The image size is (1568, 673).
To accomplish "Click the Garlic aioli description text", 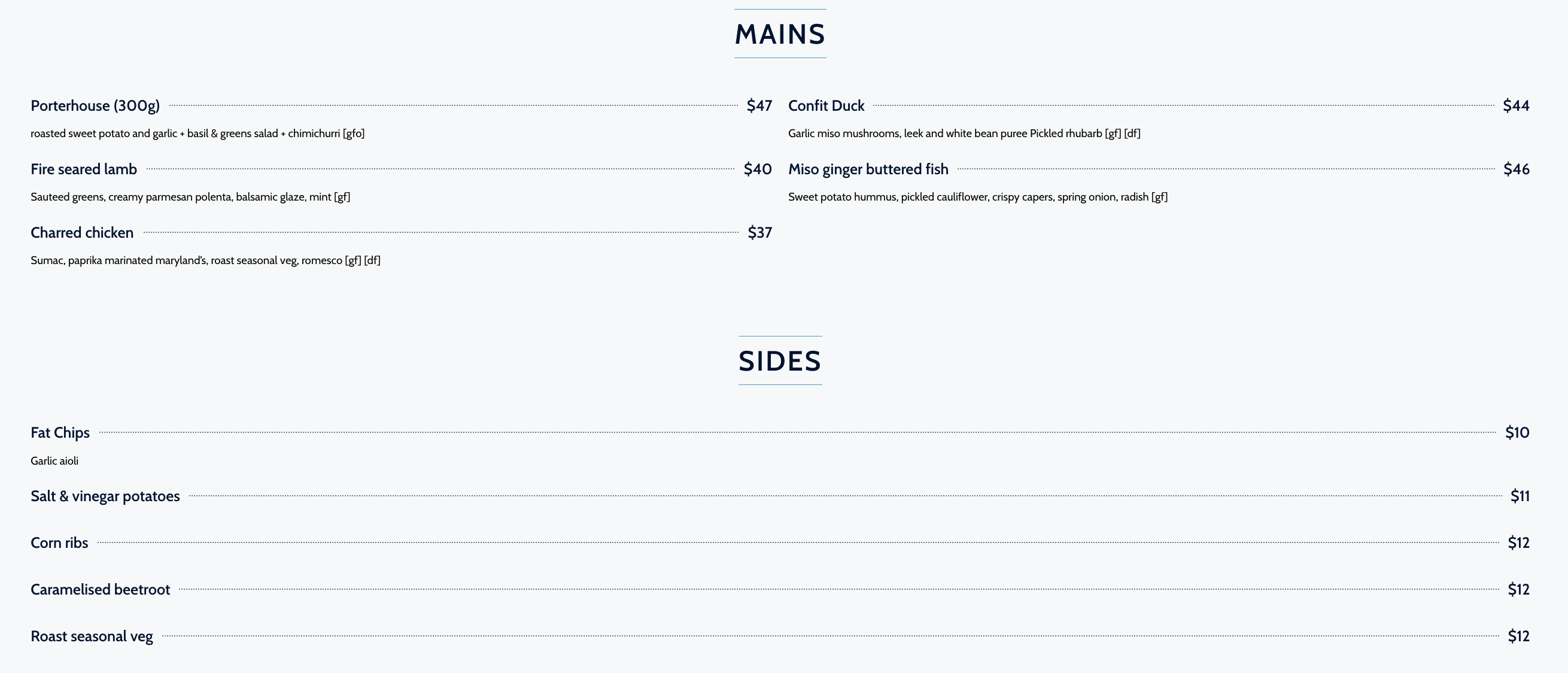I will pos(54,461).
